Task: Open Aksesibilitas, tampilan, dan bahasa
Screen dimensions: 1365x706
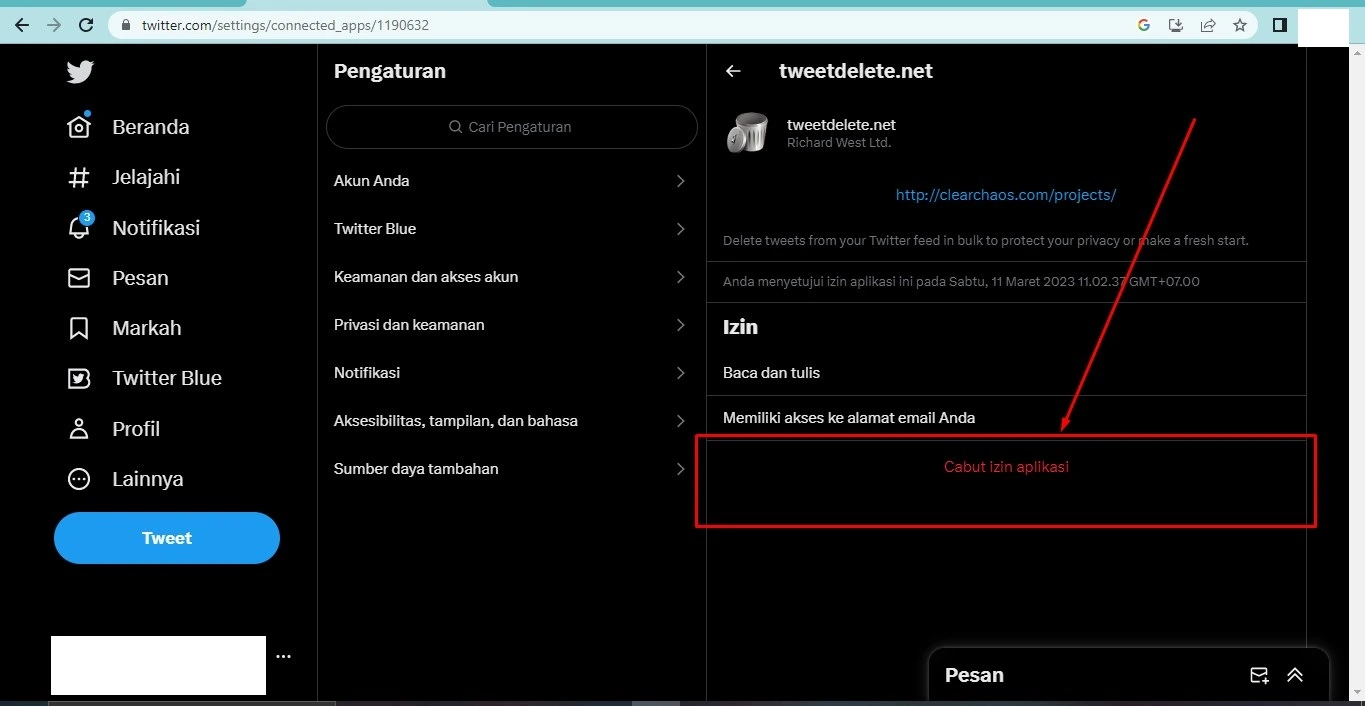Action: click(511, 421)
